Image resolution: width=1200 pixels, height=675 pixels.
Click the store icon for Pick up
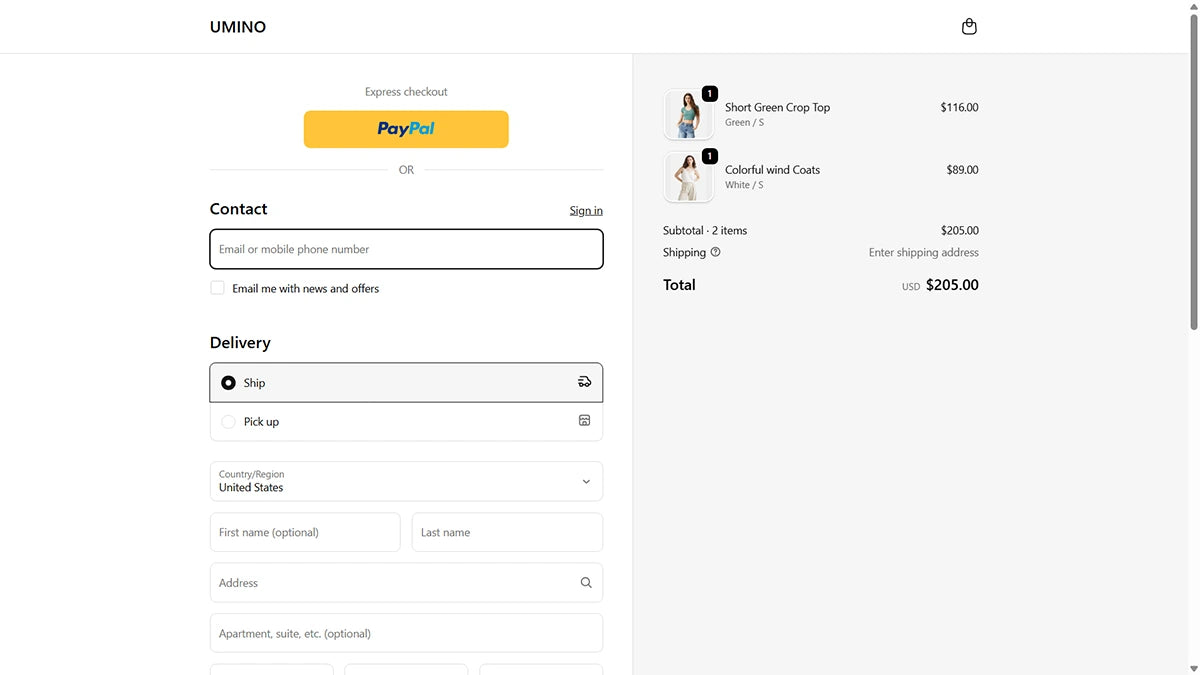click(585, 421)
